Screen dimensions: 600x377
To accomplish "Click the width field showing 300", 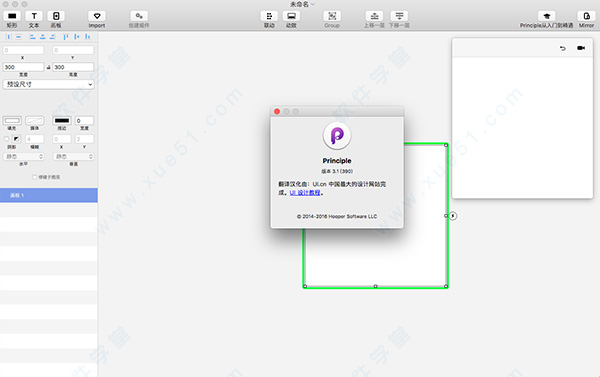I will [x=23, y=67].
